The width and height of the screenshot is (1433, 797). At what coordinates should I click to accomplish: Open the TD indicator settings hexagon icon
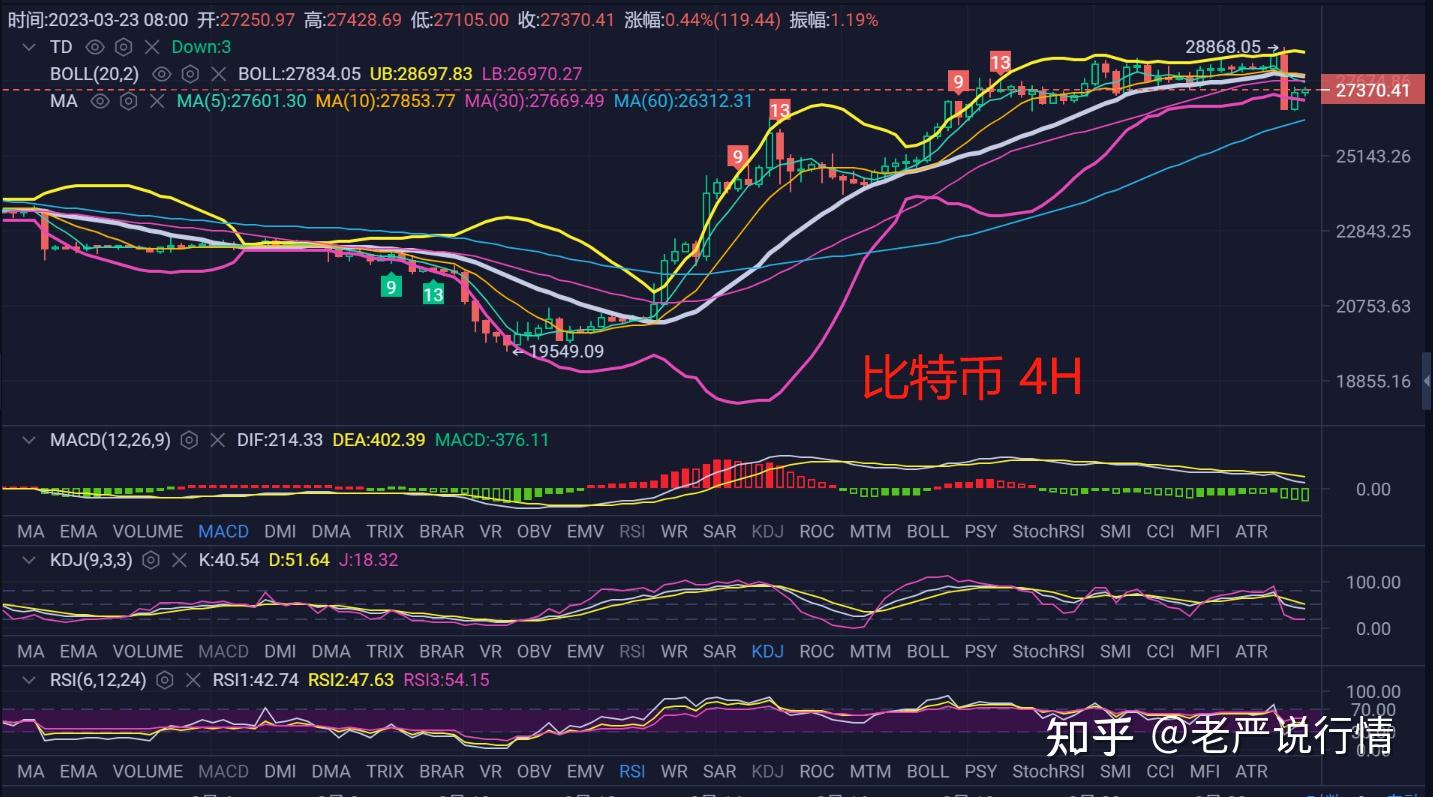coord(123,47)
